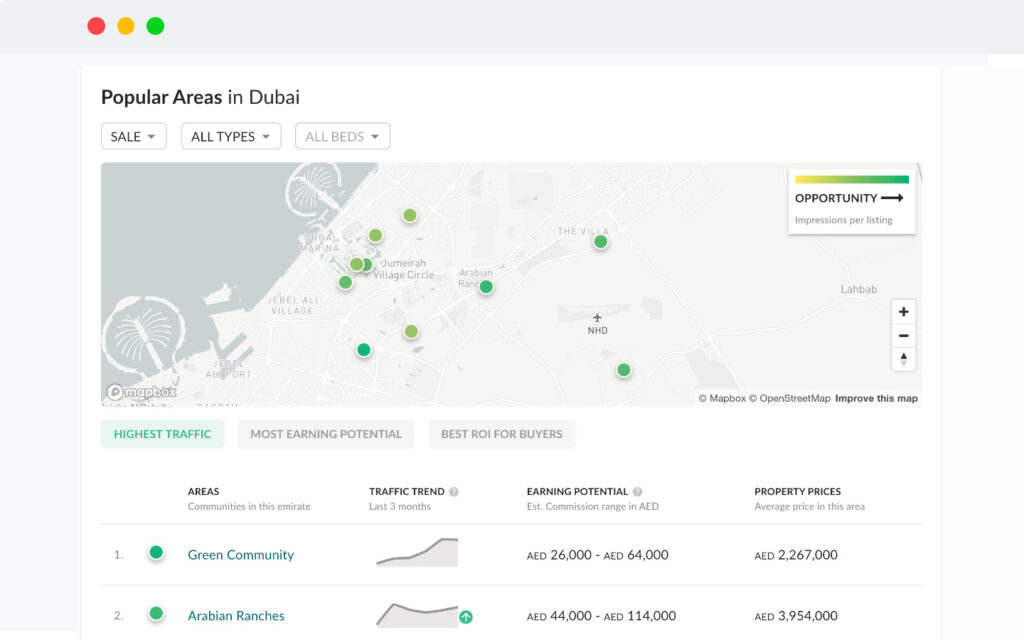
Task: Expand the ALL TYPES dropdown
Action: tap(231, 136)
